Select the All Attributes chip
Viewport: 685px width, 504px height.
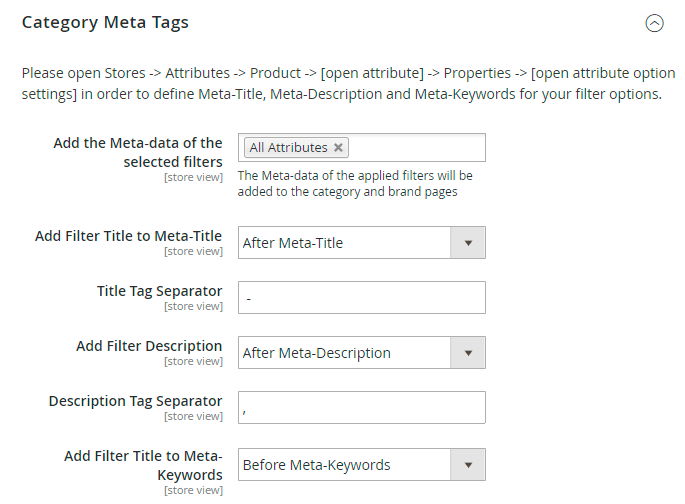(288, 148)
